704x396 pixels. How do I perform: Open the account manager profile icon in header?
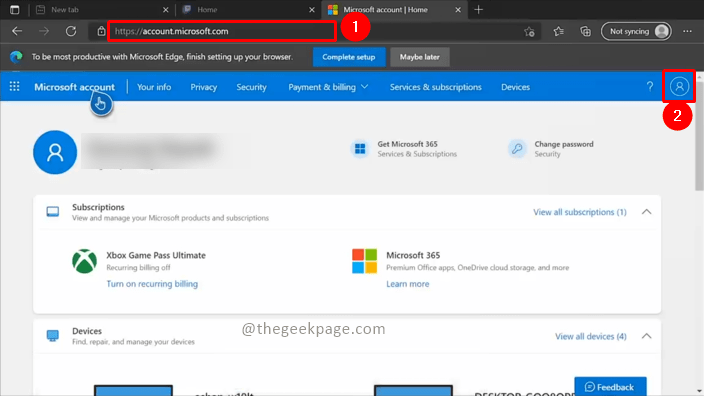pyautogui.click(x=679, y=86)
